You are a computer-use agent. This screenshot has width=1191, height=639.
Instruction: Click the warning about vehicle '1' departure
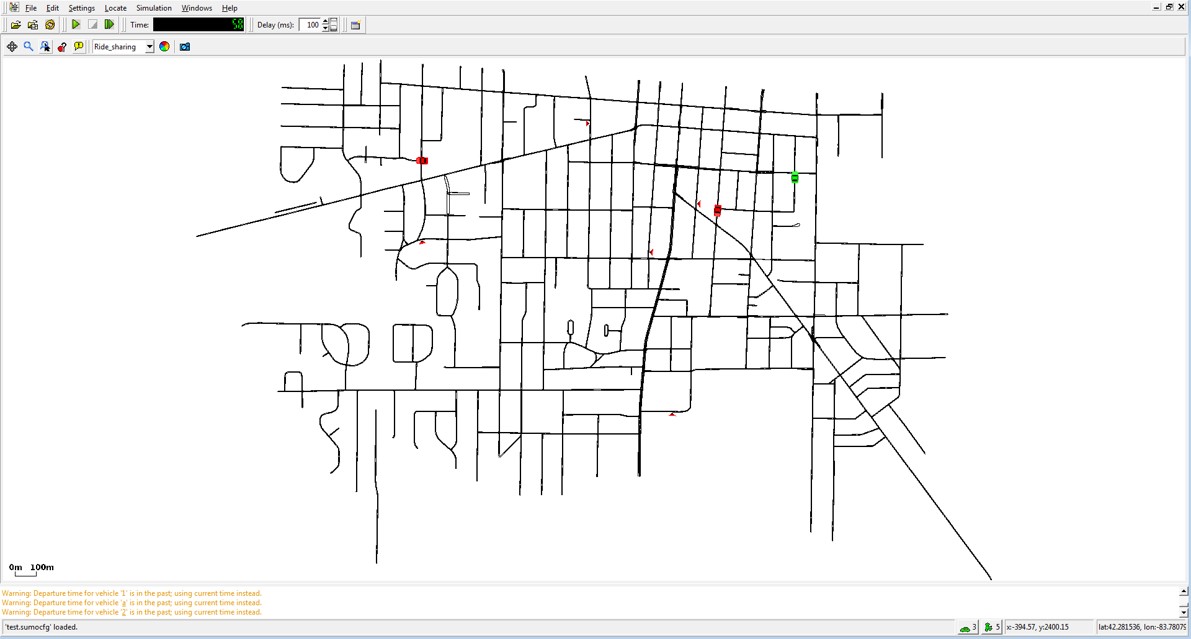tap(131, 593)
